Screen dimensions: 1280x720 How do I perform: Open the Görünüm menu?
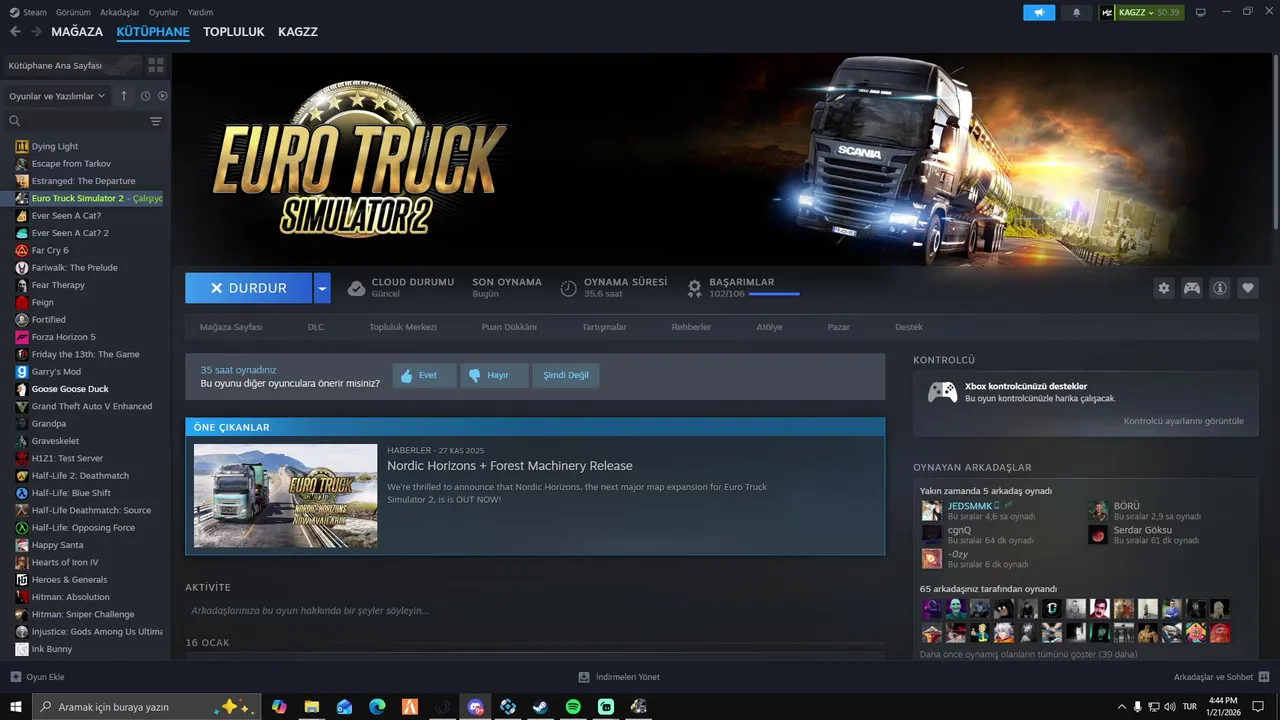coord(73,12)
